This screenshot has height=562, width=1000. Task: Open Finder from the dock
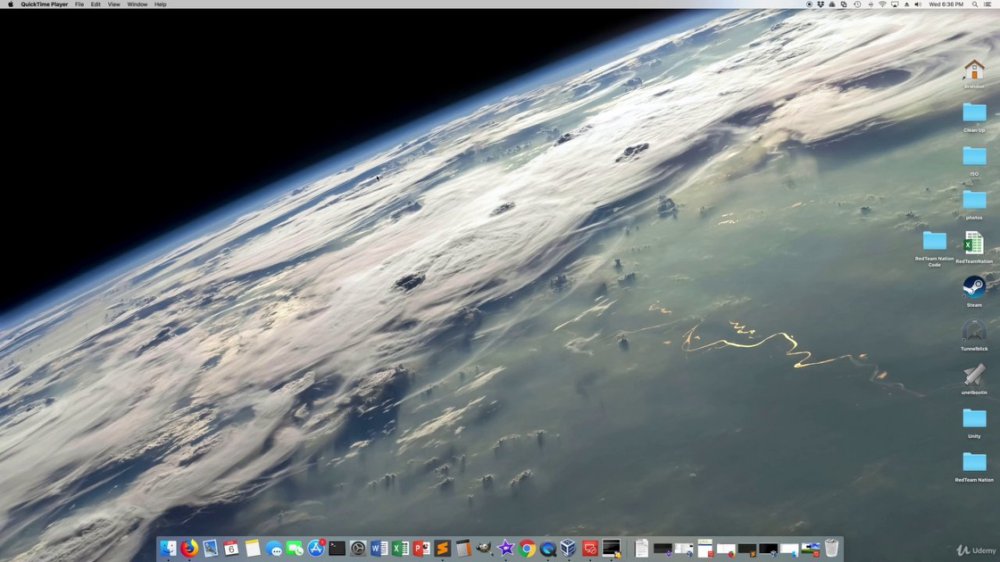tap(168, 548)
